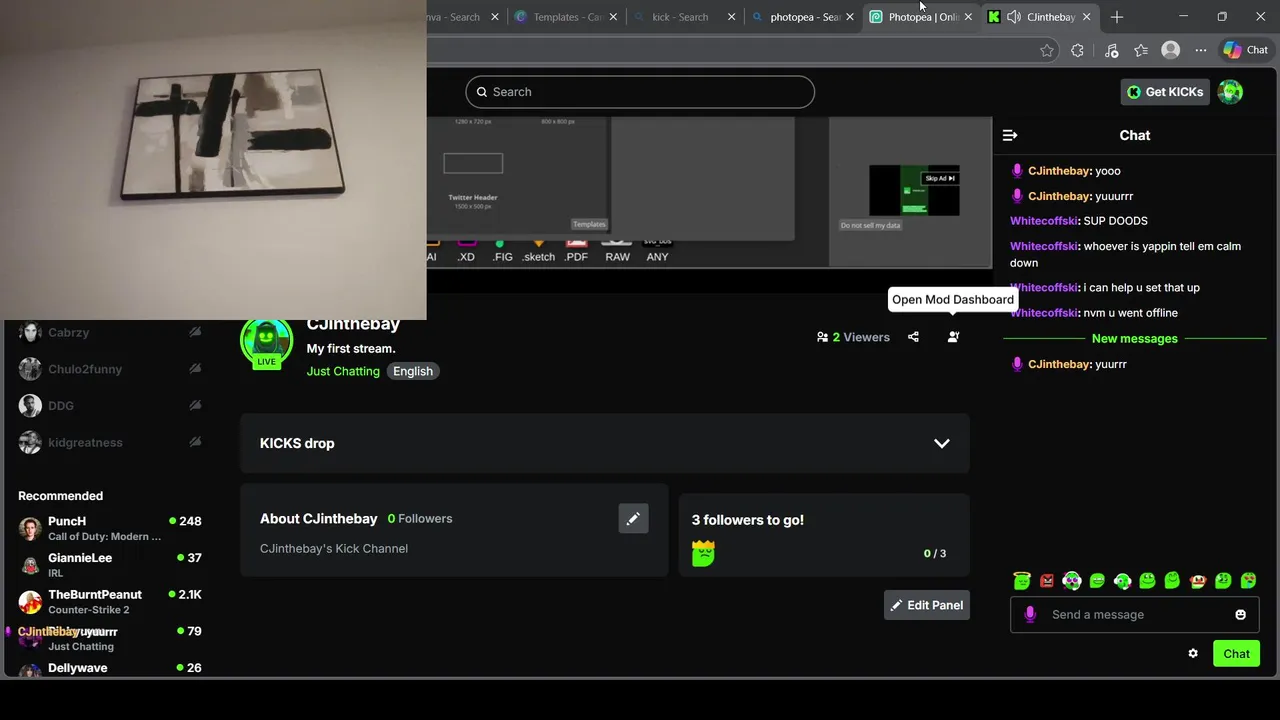
Task: Open the Copilot Chat button in browser
Action: (1246, 50)
